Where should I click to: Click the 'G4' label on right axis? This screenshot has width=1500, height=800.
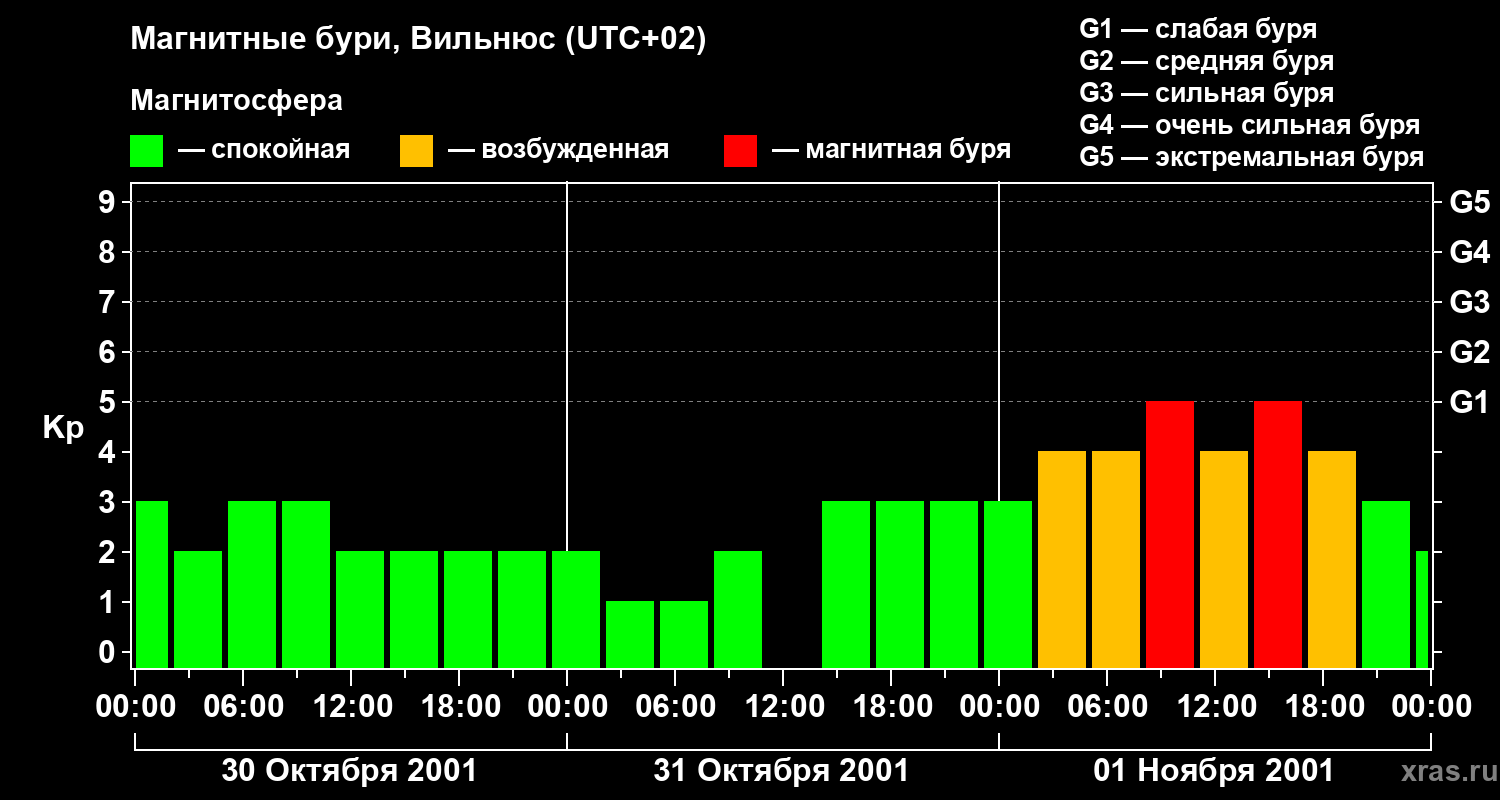click(x=1469, y=253)
